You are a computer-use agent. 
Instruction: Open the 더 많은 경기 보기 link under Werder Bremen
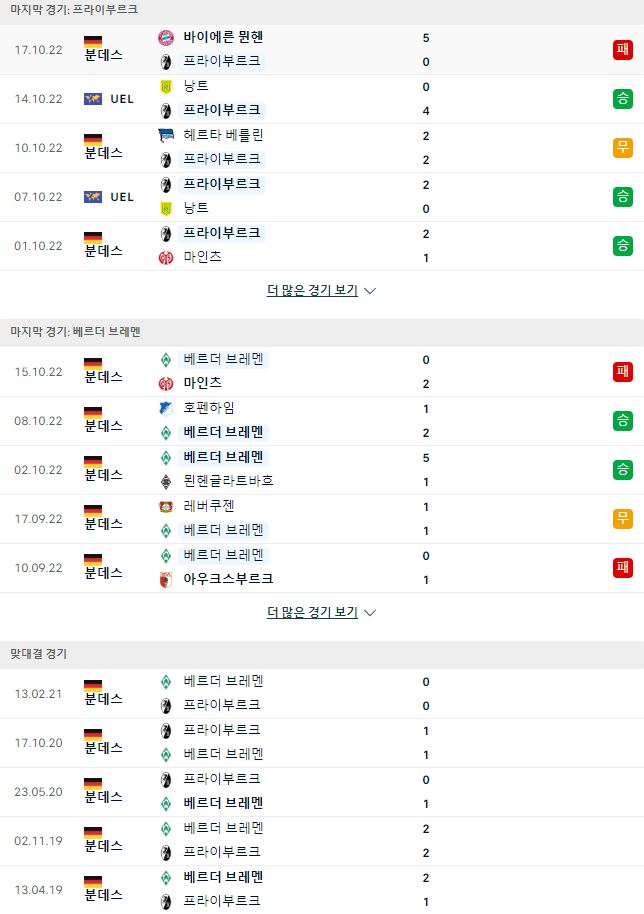[312, 612]
